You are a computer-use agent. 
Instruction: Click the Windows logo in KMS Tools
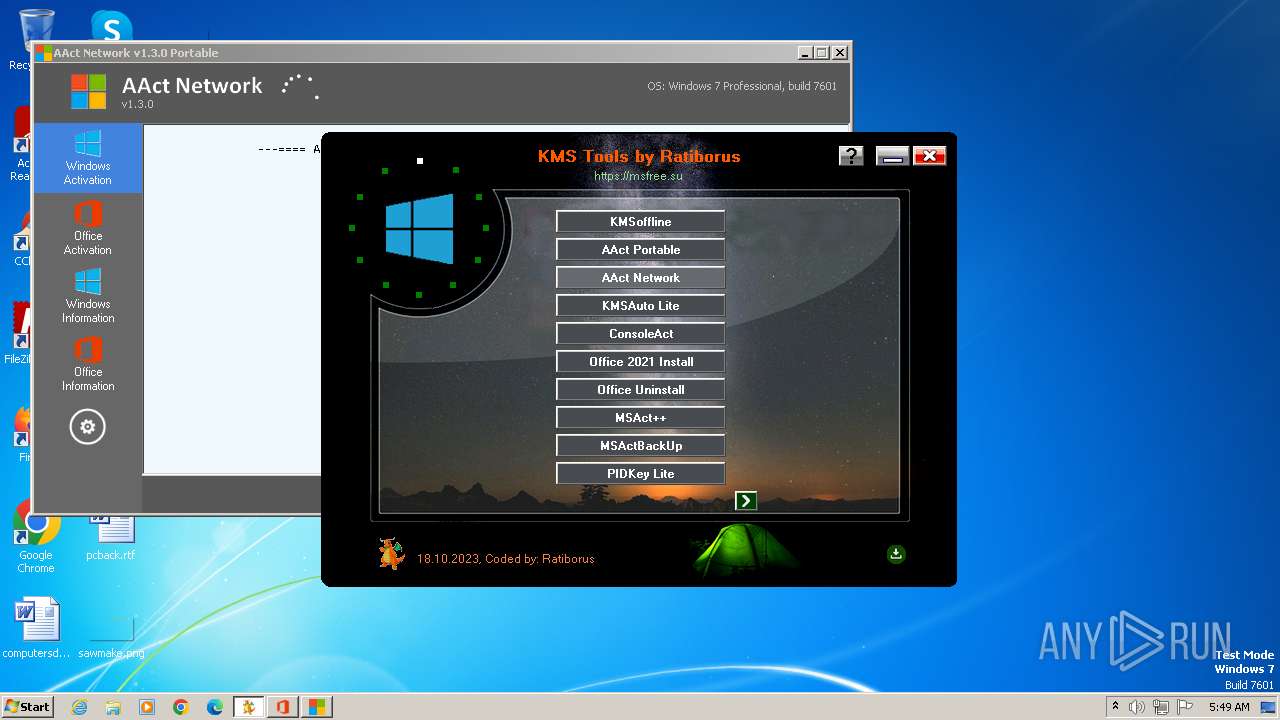[419, 229]
